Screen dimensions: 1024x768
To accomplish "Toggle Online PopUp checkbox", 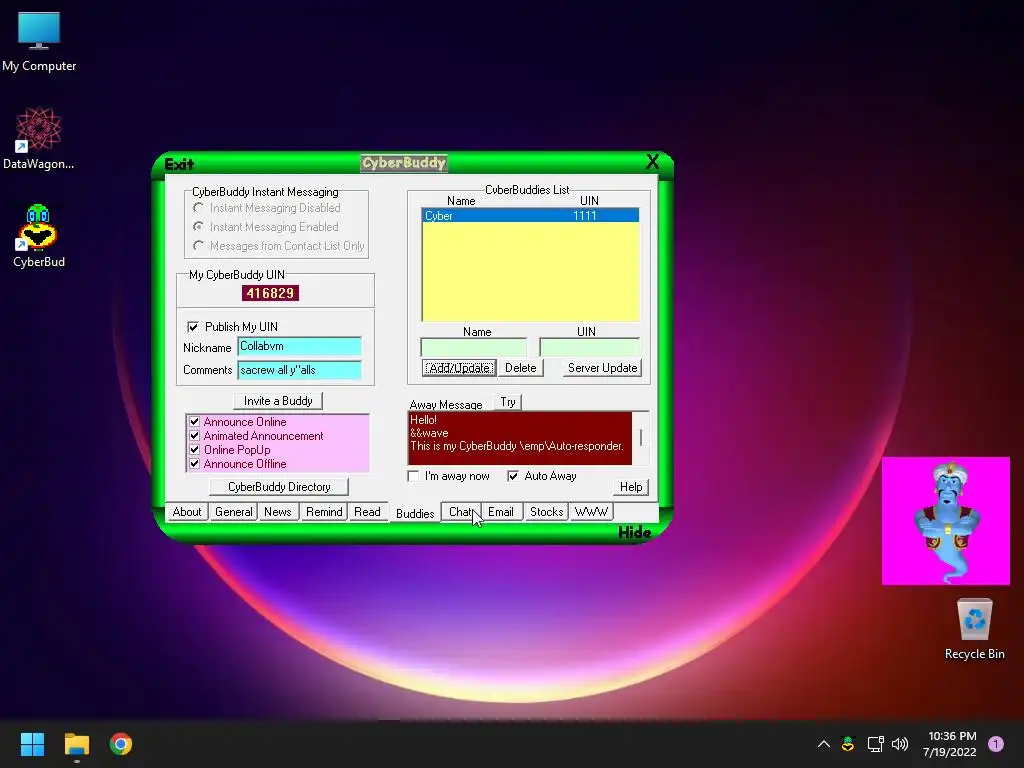I will click(194, 450).
